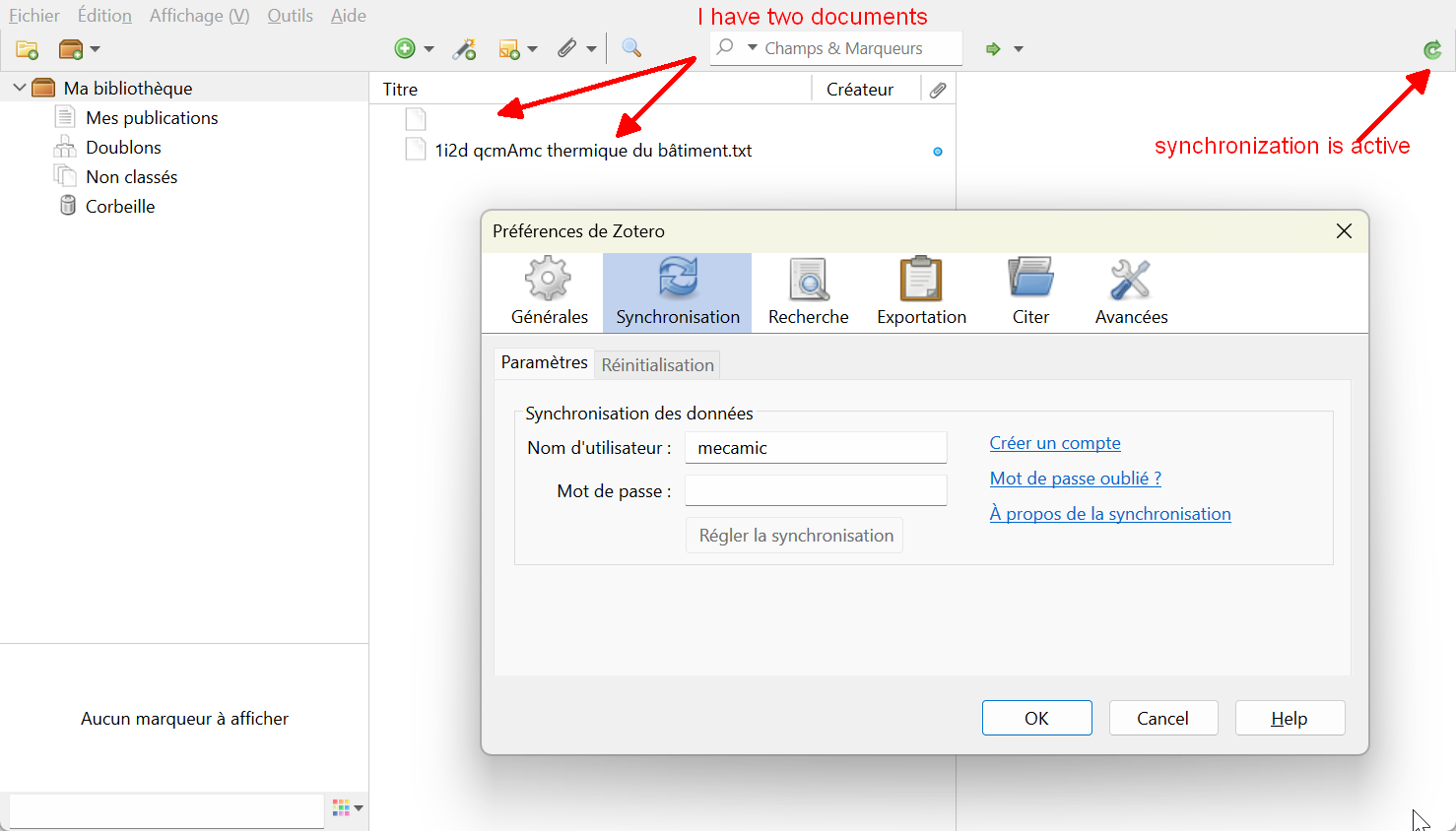Viewport: 1456px width, 831px height.
Task: Switch to the Paramètres tab
Action: click(x=544, y=362)
